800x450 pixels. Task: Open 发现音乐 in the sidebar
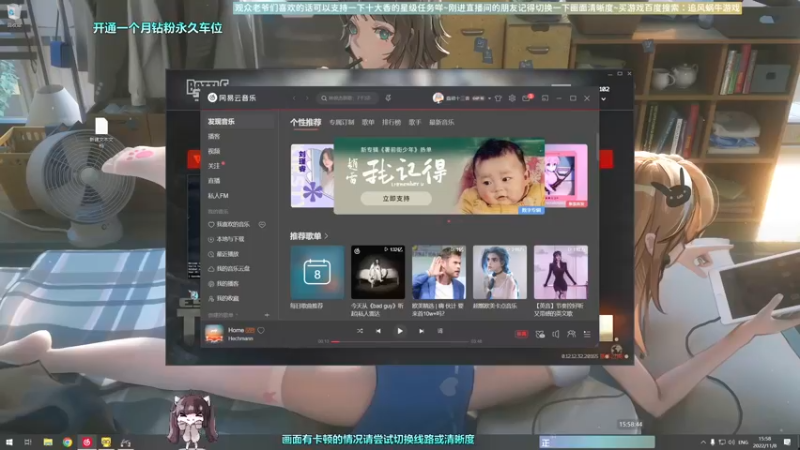point(238,121)
